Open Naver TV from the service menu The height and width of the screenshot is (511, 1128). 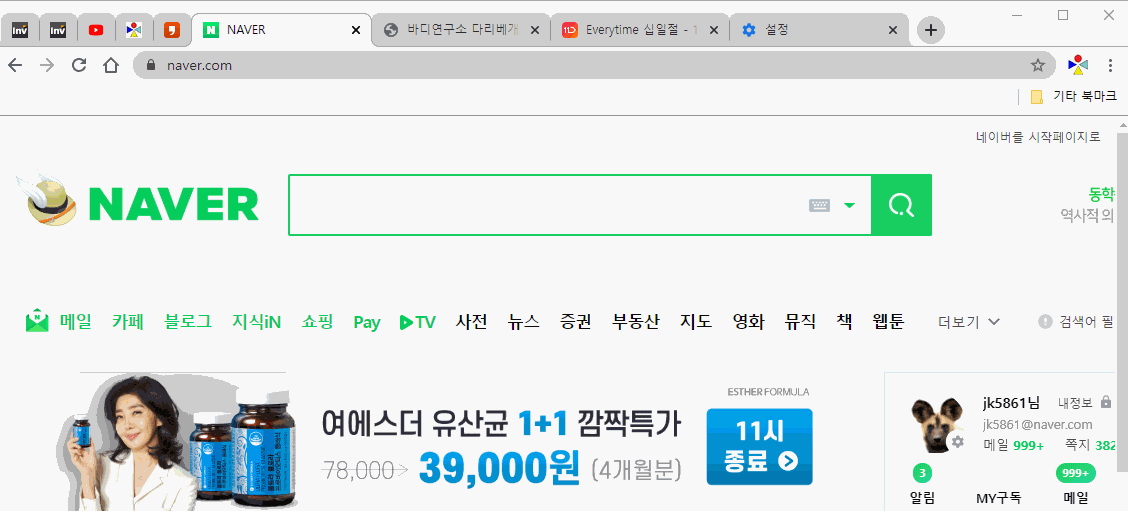(418, 322)
